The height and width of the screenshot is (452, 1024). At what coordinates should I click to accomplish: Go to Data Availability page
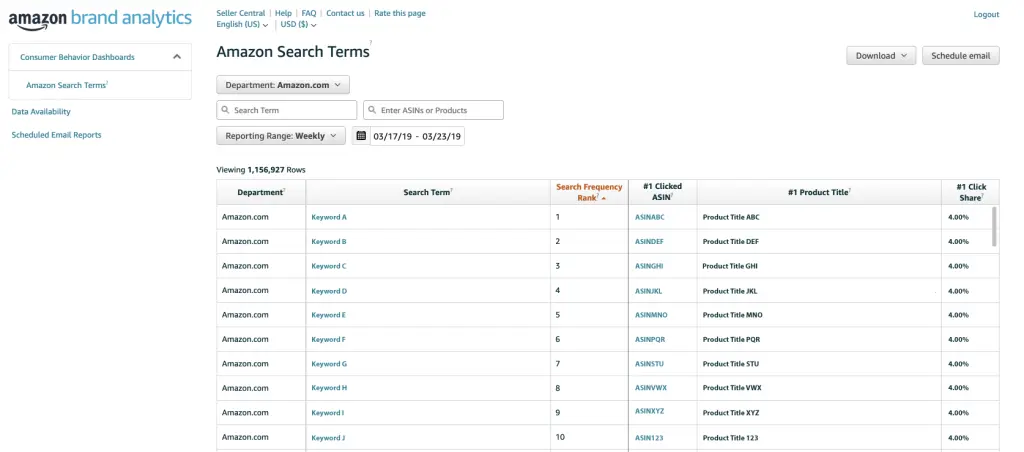pyautogui.click(x=41, y=112)
